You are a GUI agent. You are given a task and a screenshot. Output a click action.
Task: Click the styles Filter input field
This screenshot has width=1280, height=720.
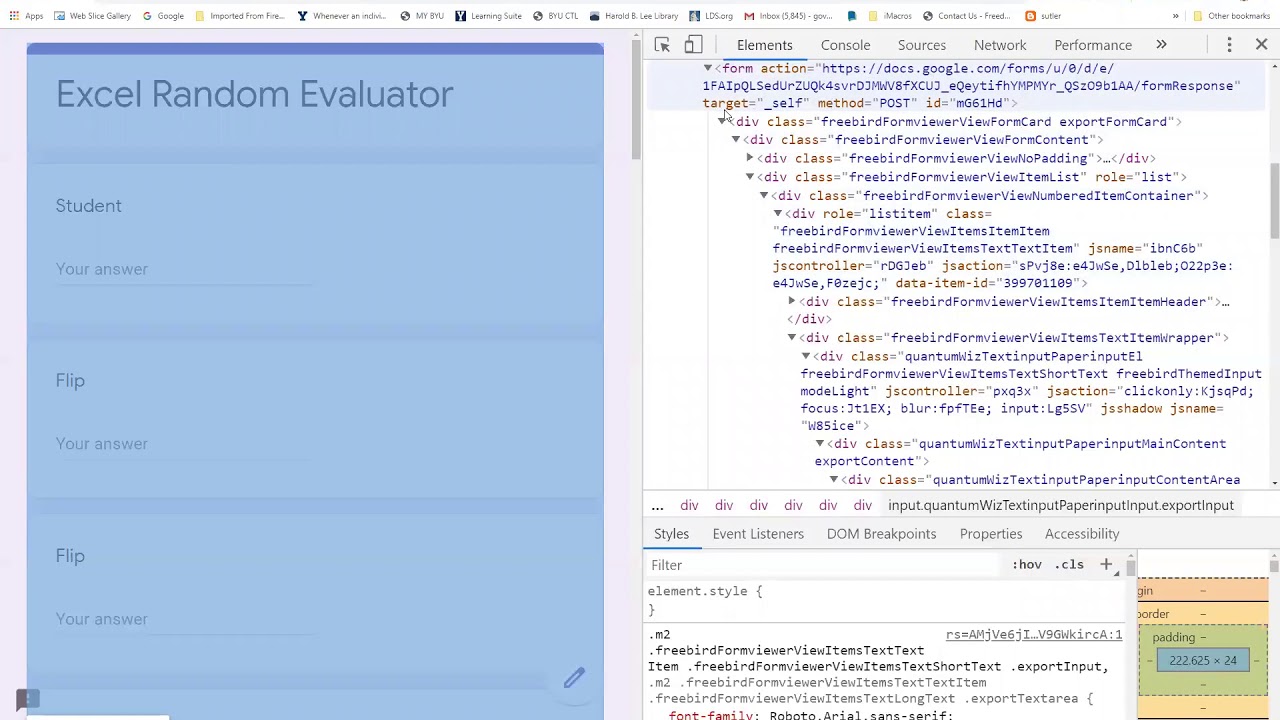825,565
